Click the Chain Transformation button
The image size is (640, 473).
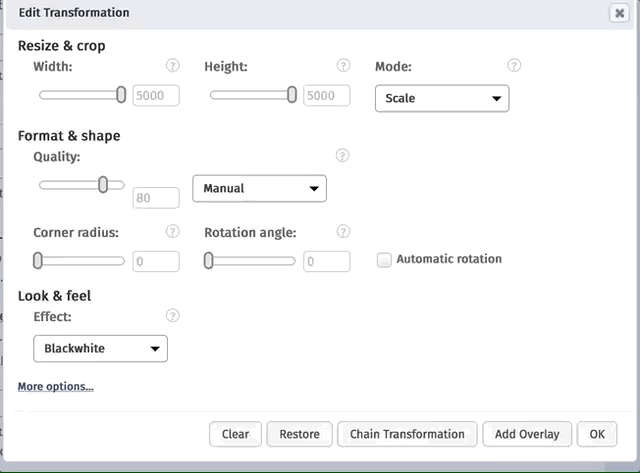click(407, 434)
